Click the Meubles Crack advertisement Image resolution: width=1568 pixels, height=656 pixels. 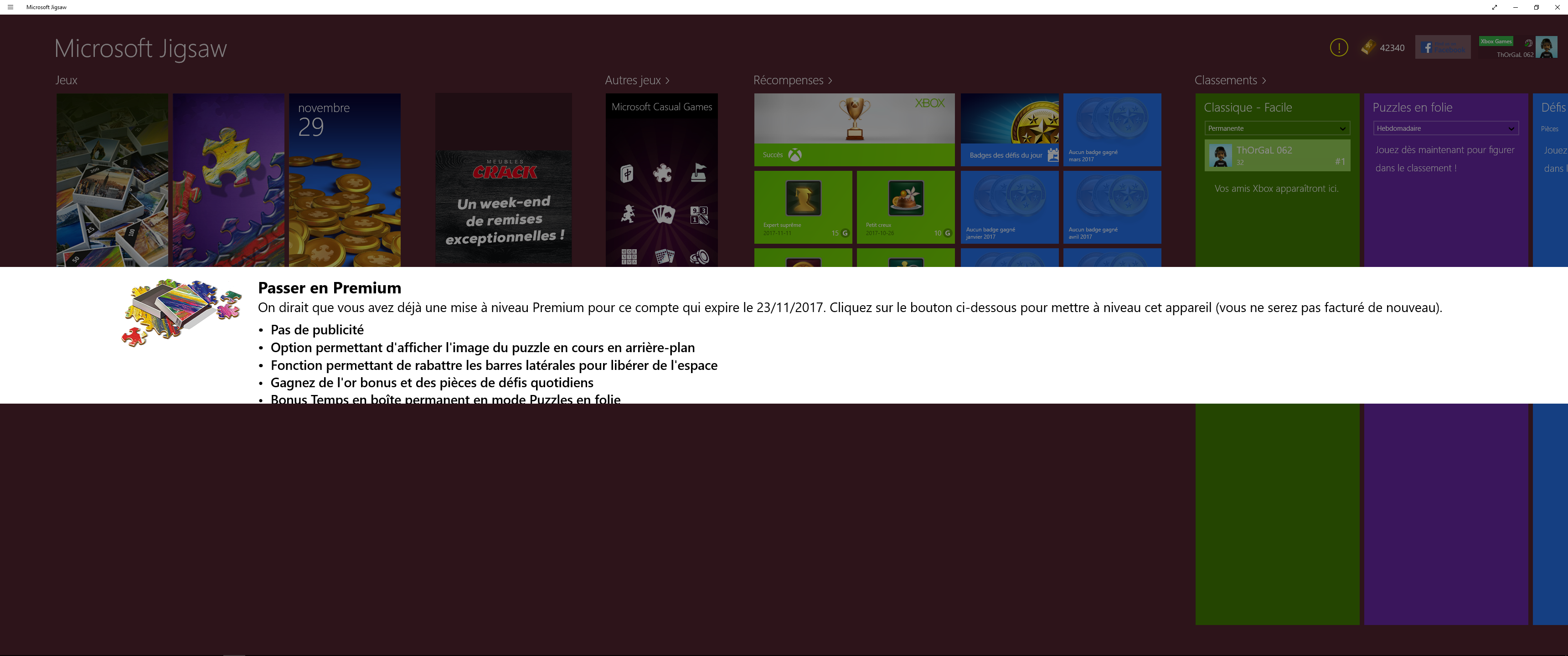tap(503, 207)
